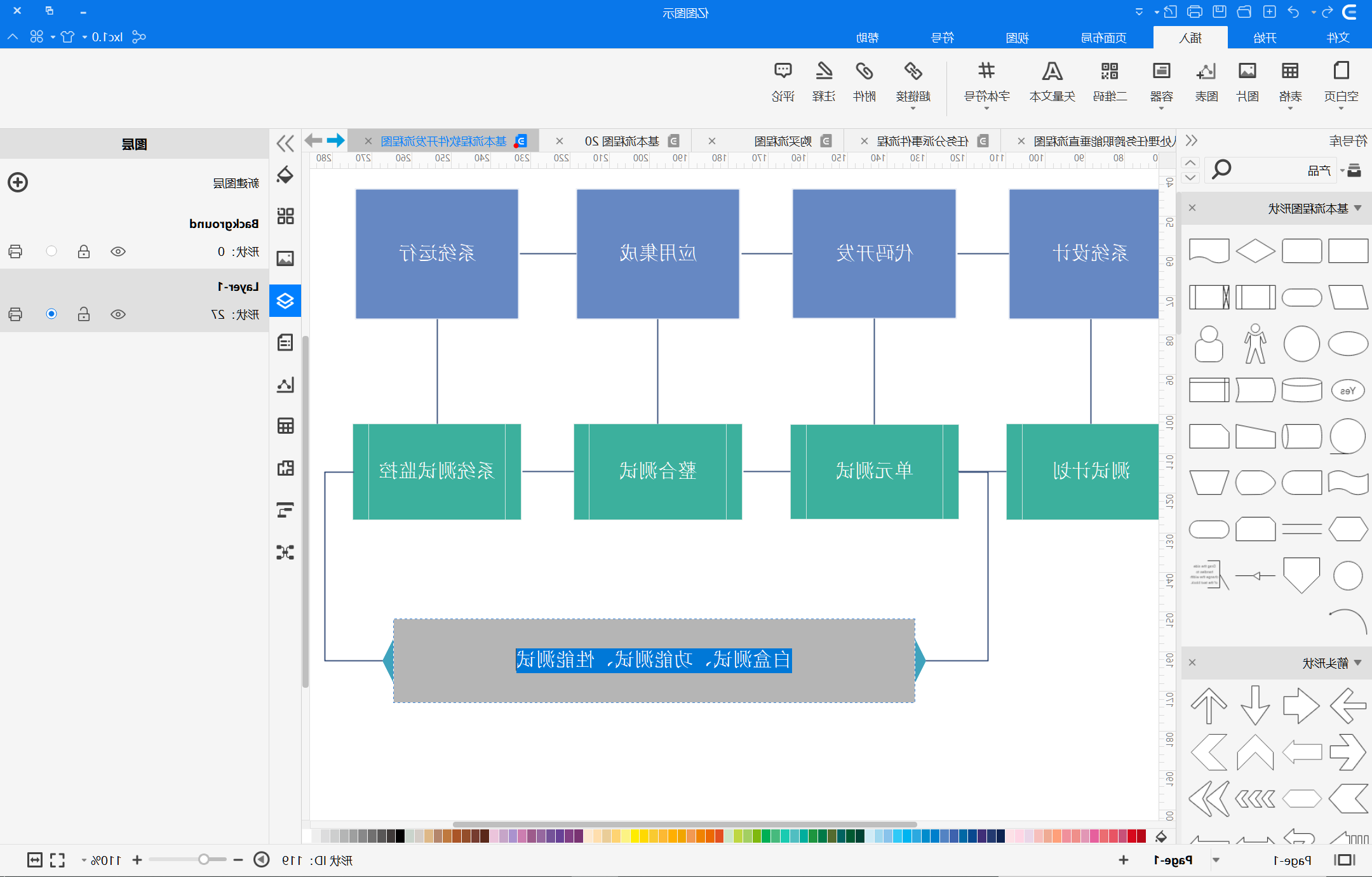
Task: Click the open folder icon in title bar
Action: [1244, 11]
